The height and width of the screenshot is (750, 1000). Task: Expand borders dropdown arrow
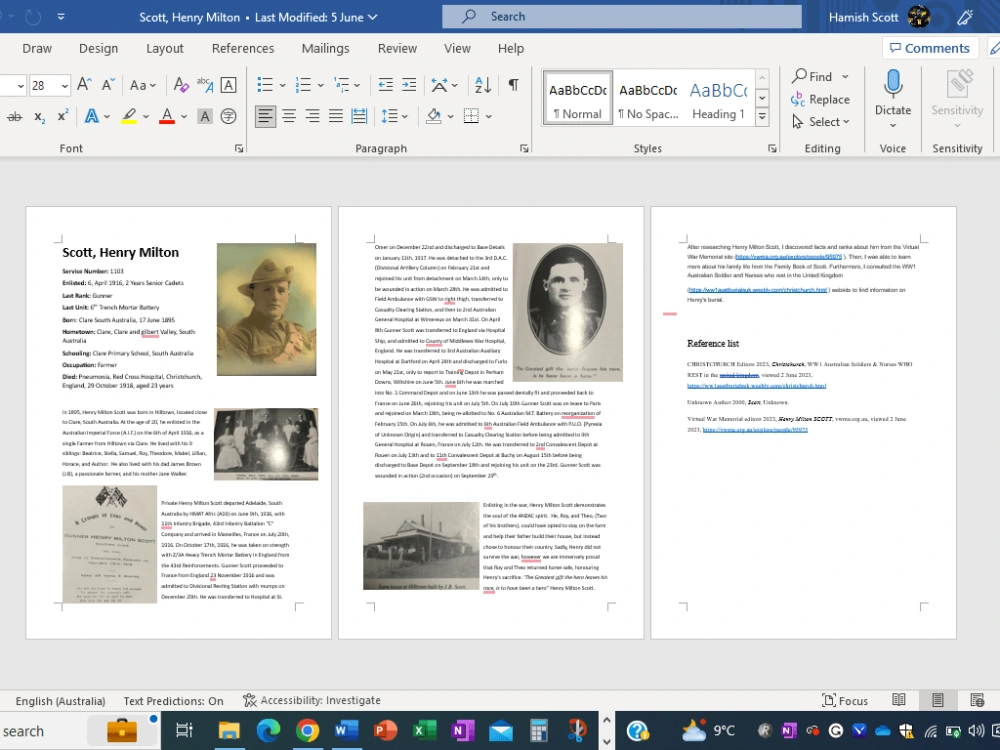coord(489,117)
